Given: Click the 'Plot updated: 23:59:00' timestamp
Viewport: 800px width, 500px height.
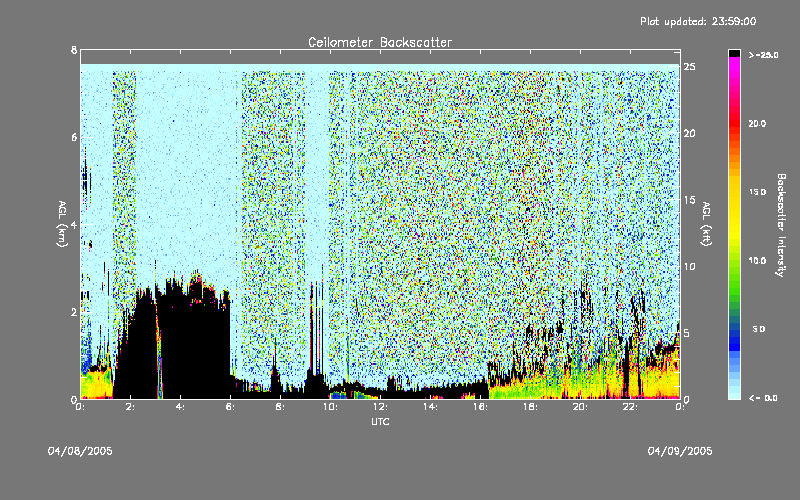Looking at the screenshot, I should pos(698,21).
